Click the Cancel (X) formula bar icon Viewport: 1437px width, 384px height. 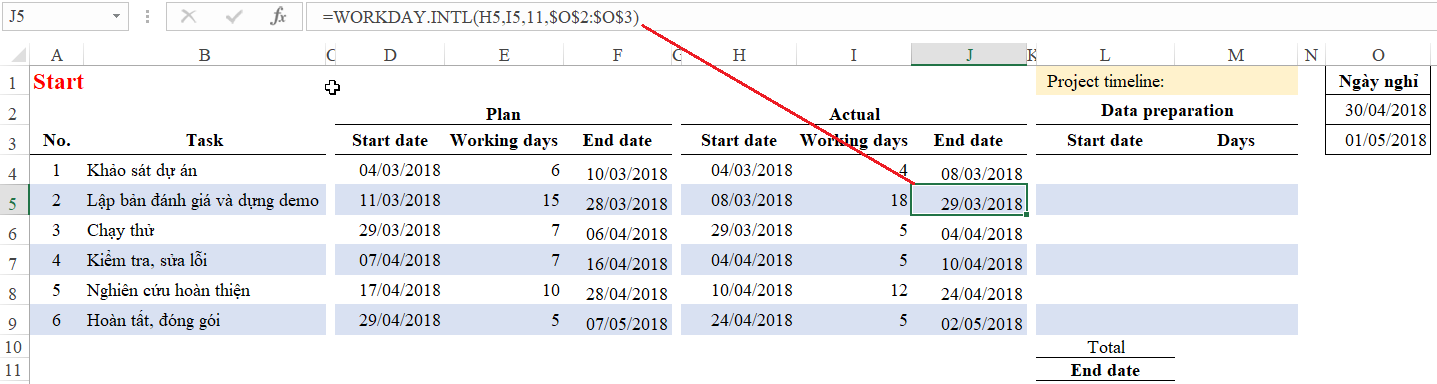189,17
